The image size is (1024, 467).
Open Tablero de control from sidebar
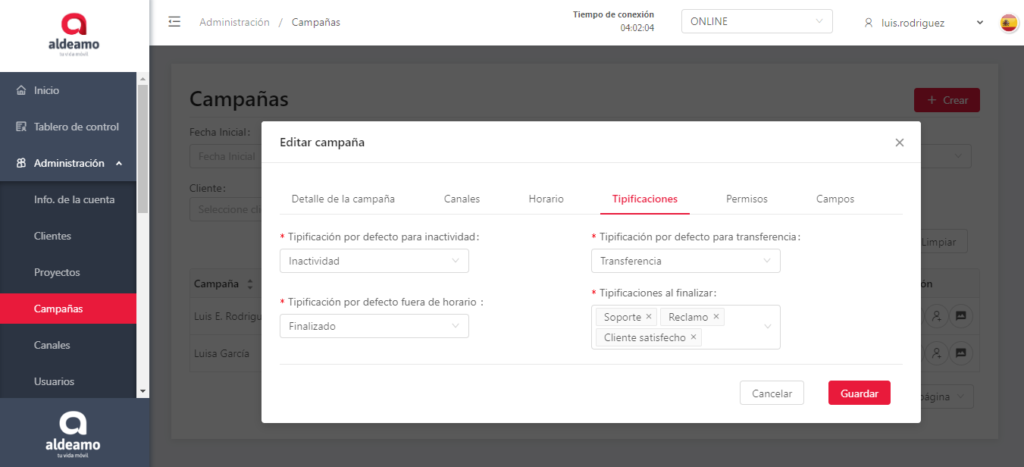click(75, 127)
